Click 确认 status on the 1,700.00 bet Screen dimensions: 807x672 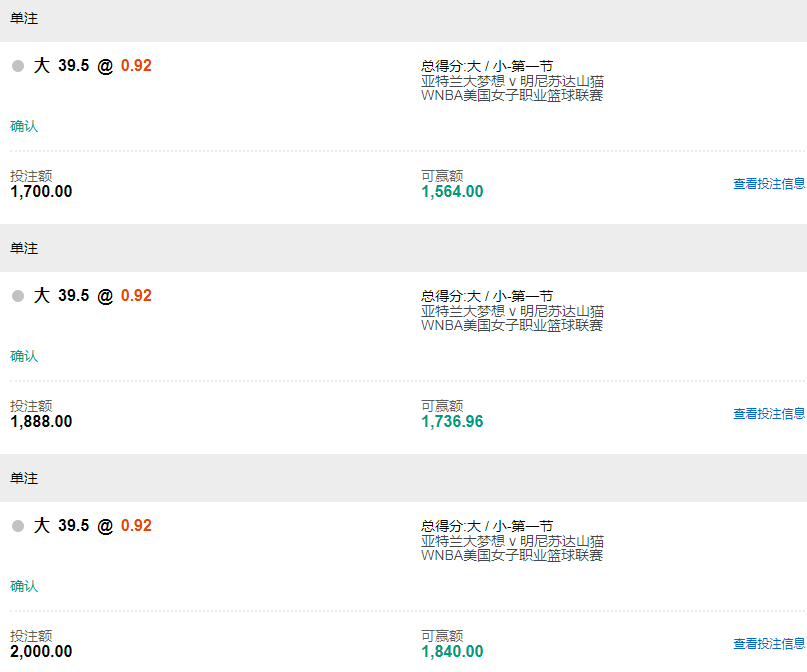click(24, 126)
